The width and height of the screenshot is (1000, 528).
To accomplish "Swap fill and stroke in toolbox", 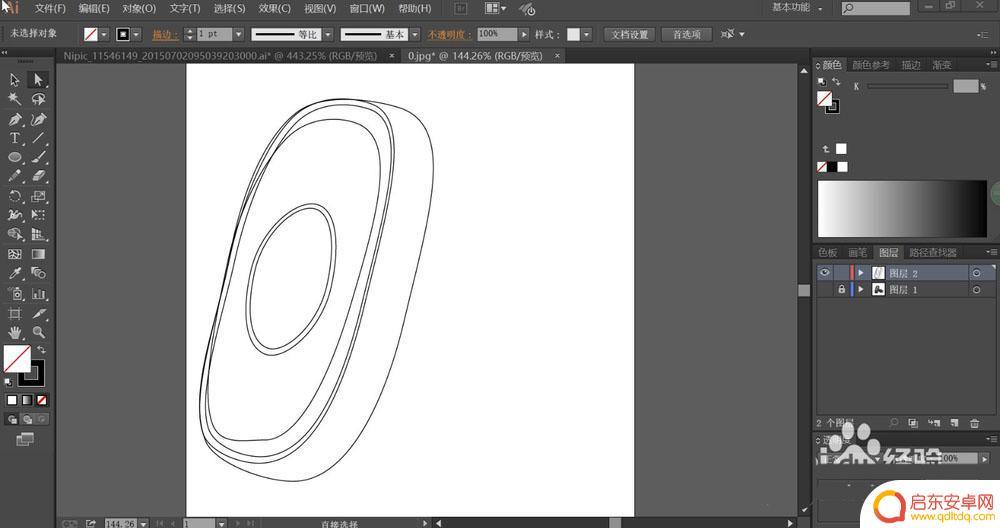I will 41,349.
